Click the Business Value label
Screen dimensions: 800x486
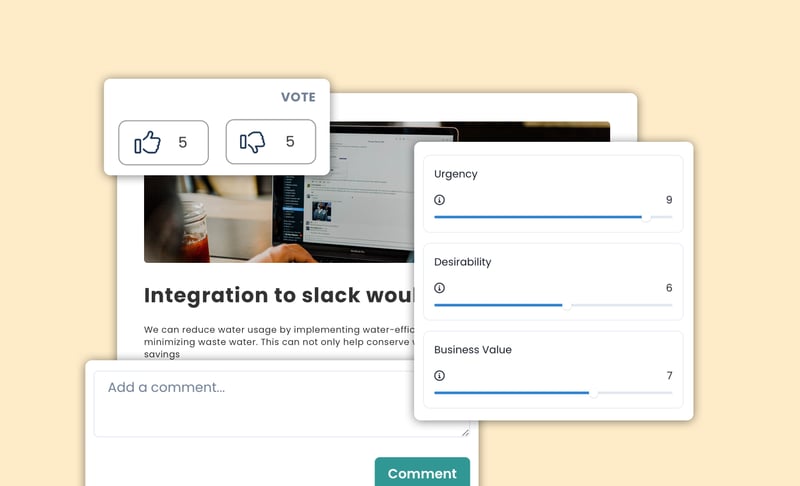(472, 350)
